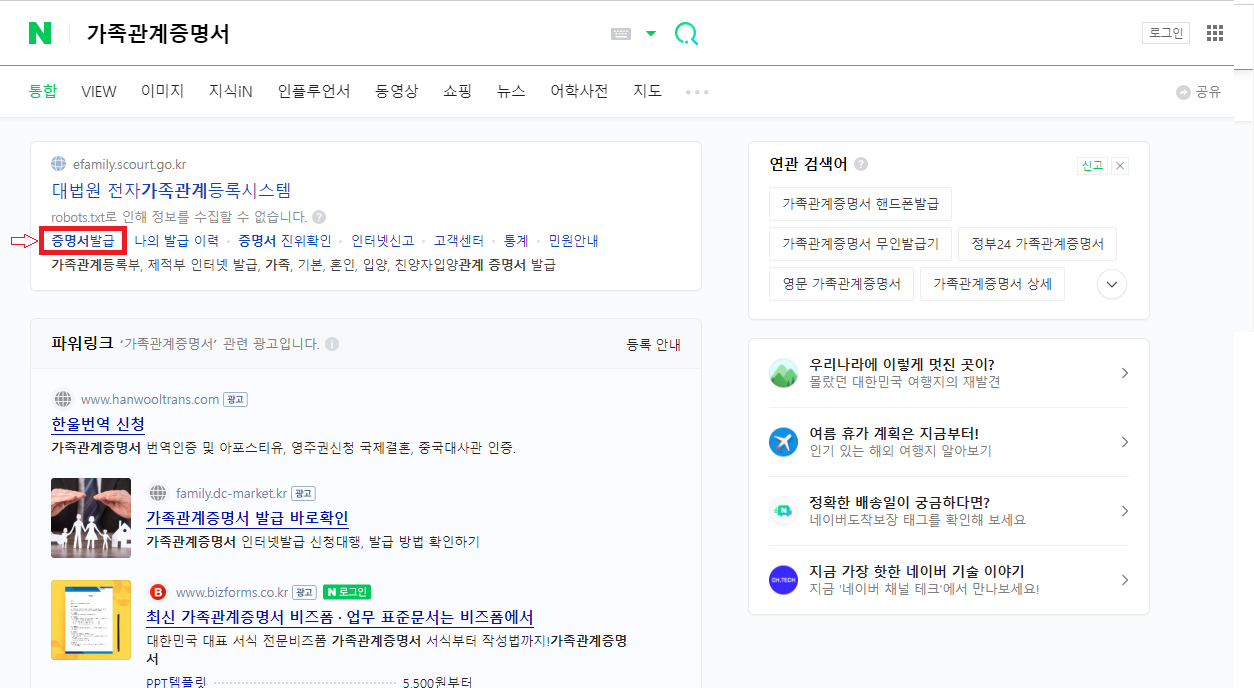Click the 광고 badge next to hanwooltrans

point(235,399)
